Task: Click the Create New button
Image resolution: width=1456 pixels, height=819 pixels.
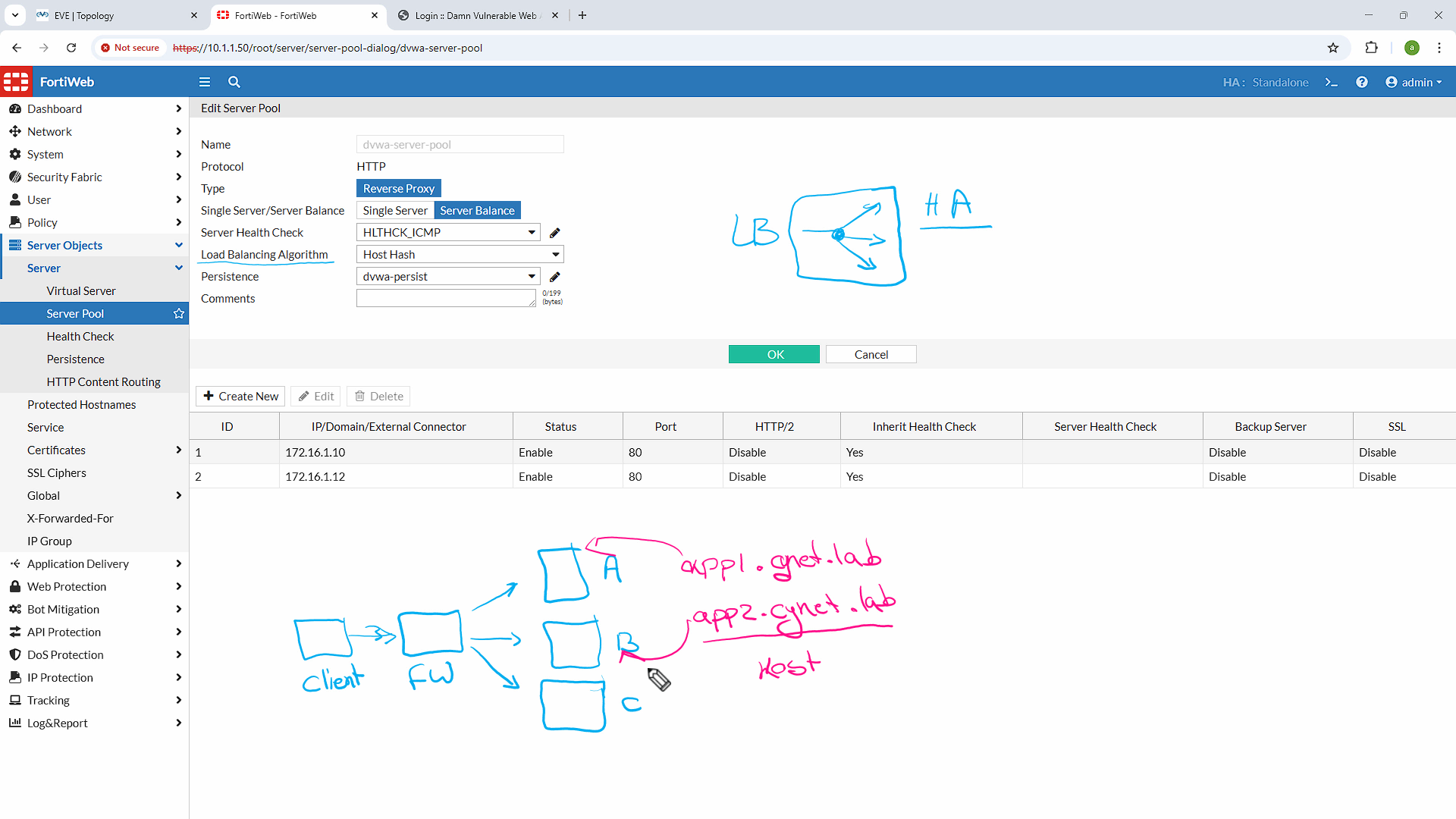Action: click(x=240, y=396)
